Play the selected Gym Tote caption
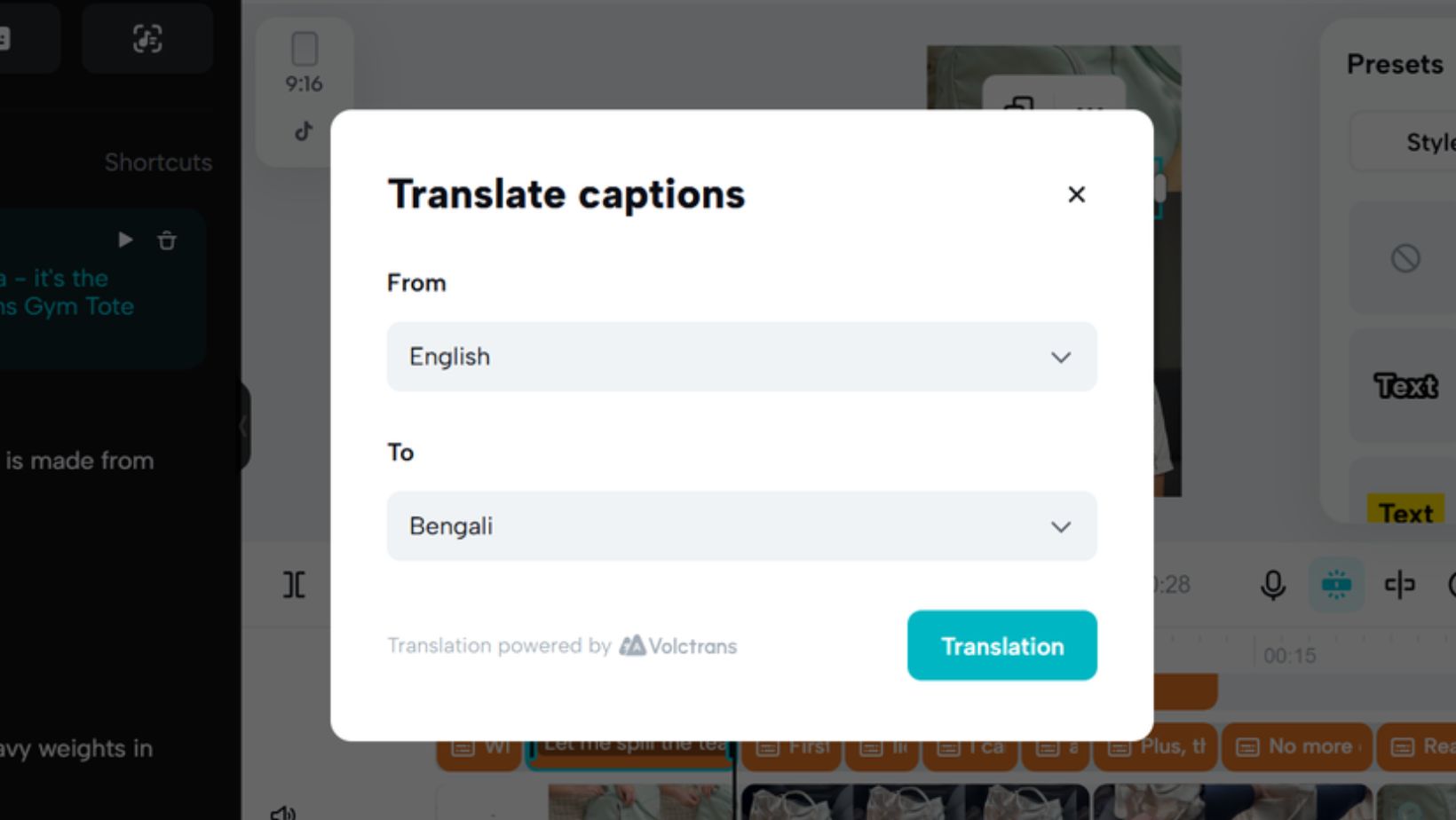The height and width of the screenshot is (820, 1456). tap(125, 240)
